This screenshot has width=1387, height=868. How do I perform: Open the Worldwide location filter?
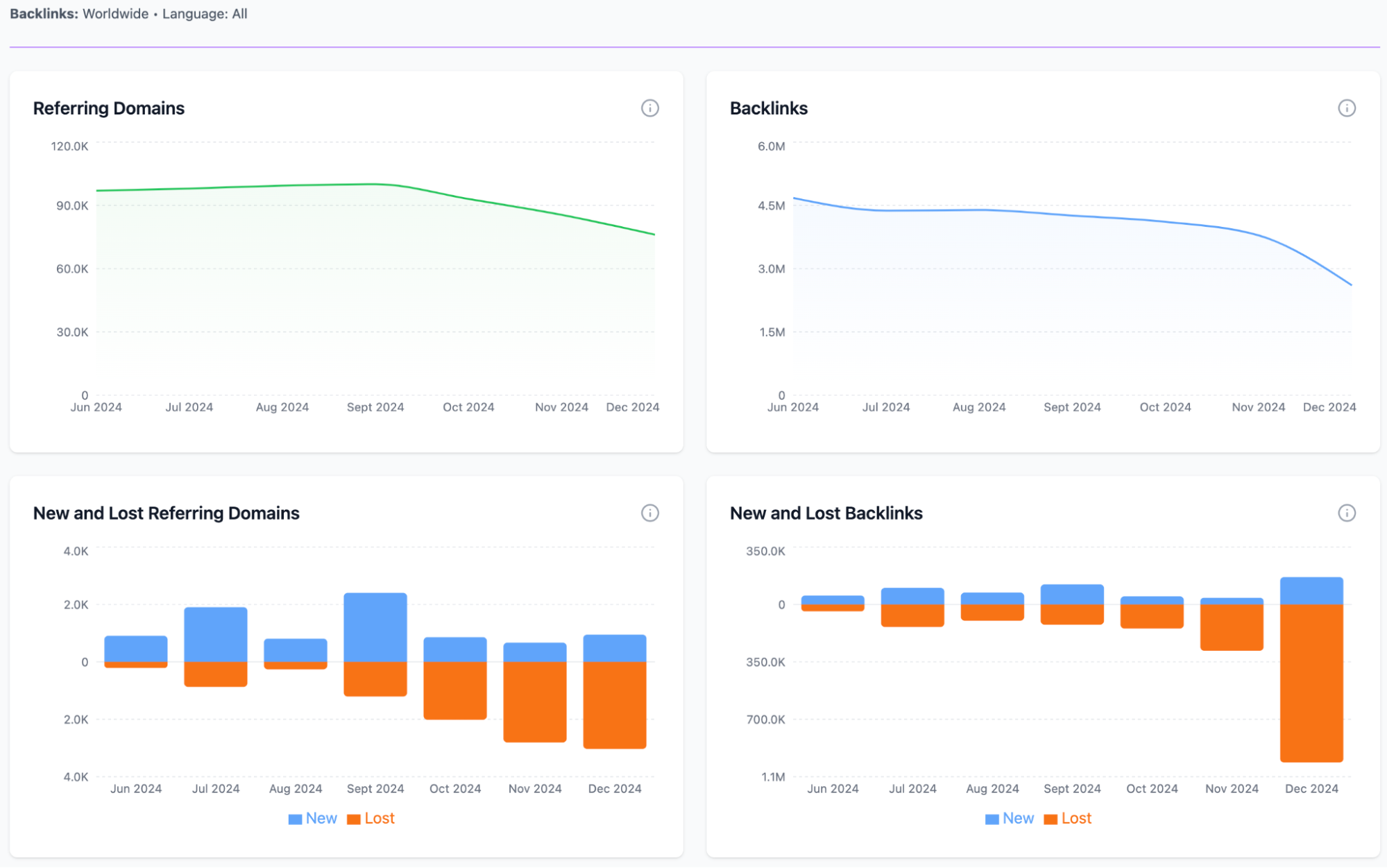[x=115, y=13]
